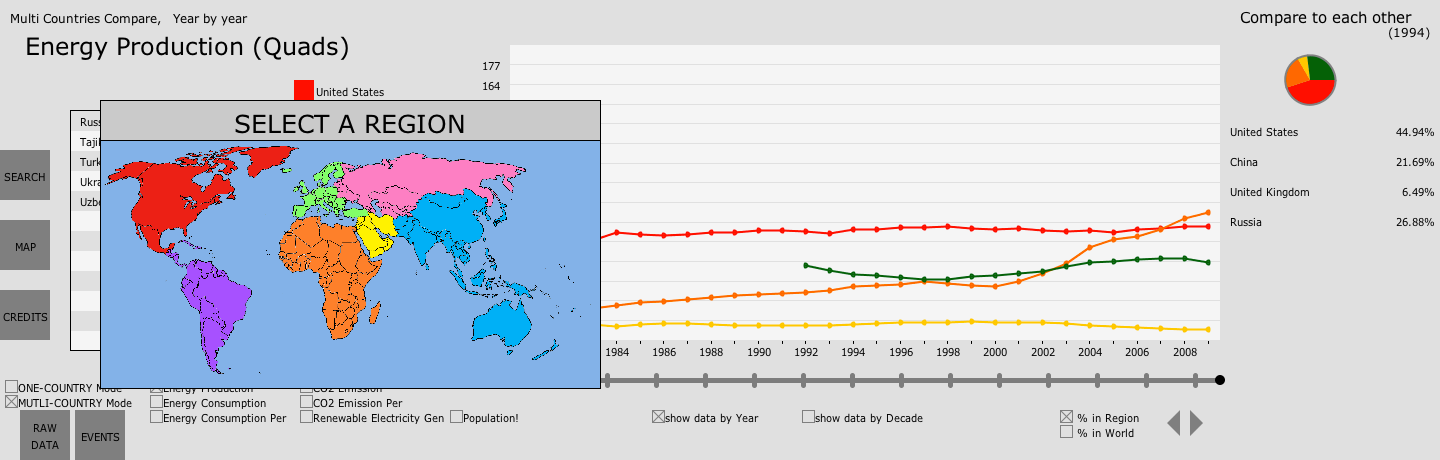Check the show data by Decade box
Viewport: 1440px width, 460px height.
click(x=808, y=417)
